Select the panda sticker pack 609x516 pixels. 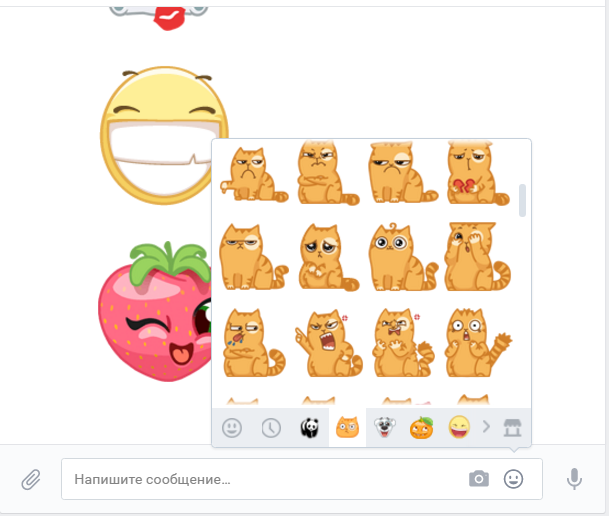[310, 428]
